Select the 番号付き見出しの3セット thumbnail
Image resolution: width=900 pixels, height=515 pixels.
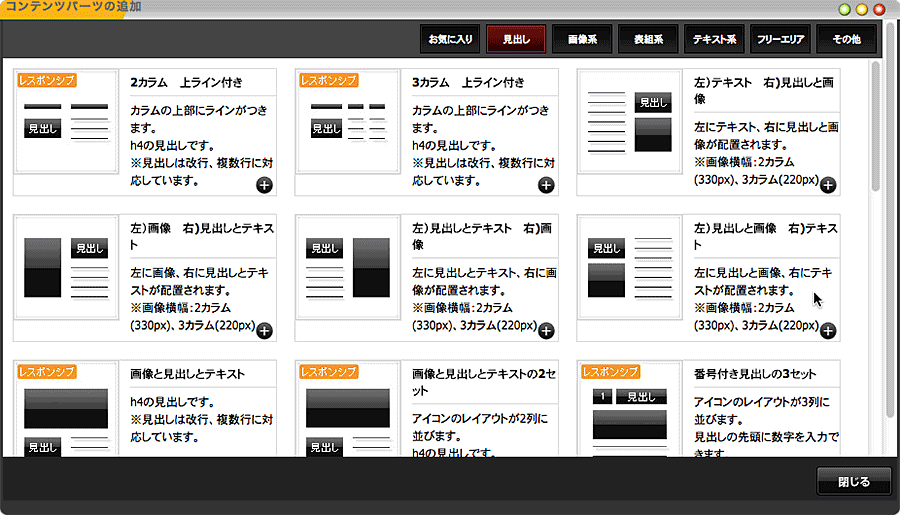tap(630, 409)
